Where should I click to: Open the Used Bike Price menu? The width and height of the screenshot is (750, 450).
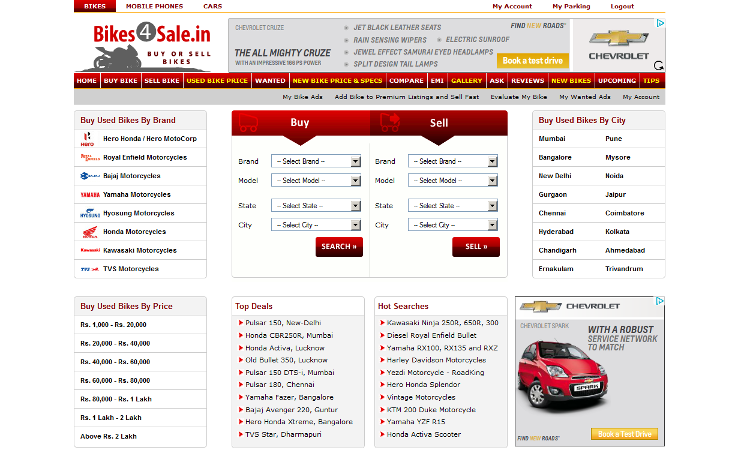[x=217, y=81]
